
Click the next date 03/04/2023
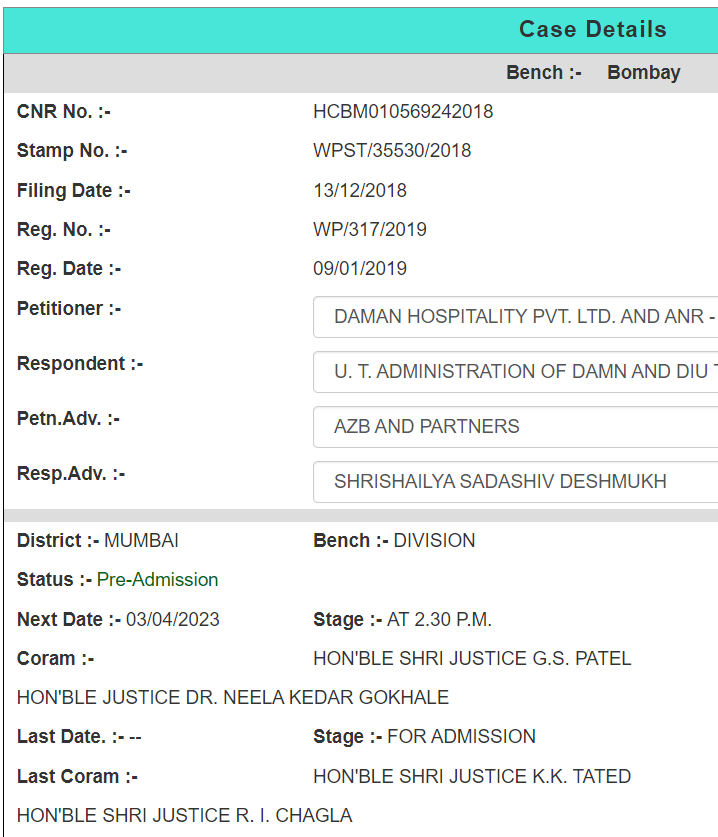pos(173,620)
